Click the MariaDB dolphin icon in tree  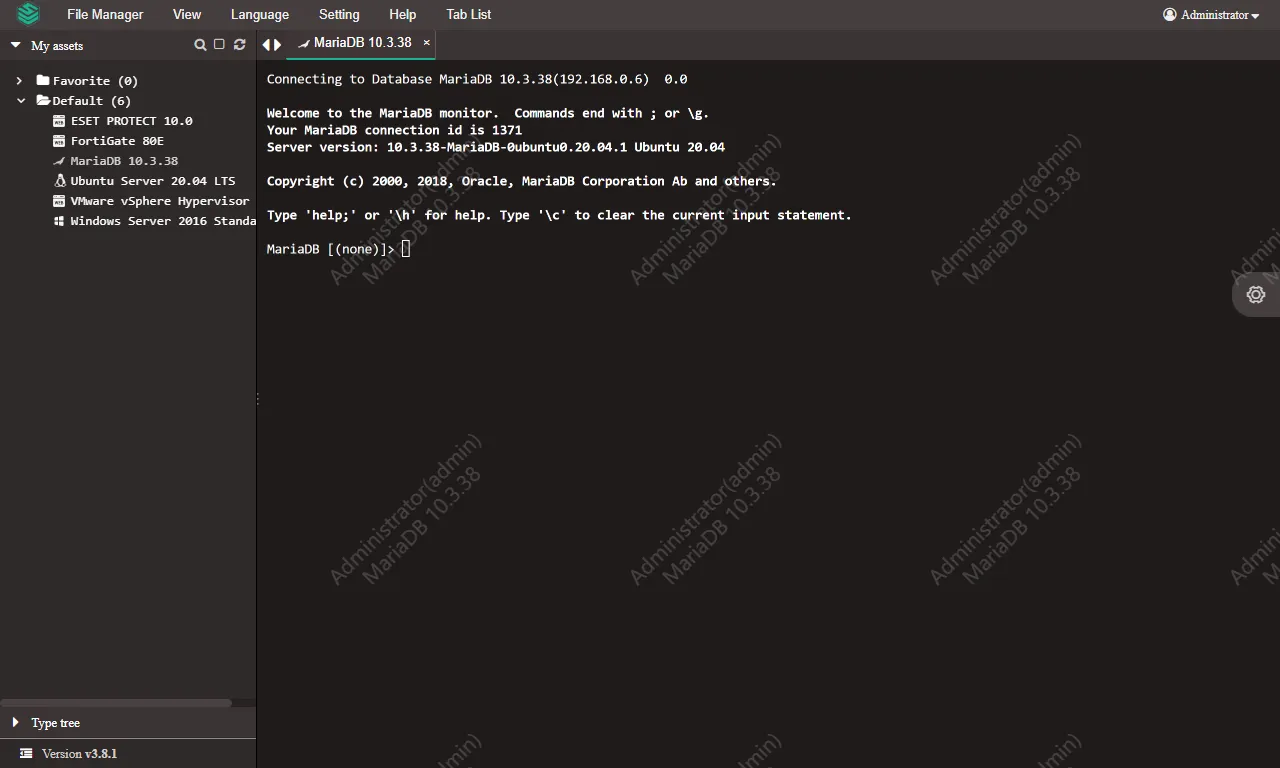(x=59, y=161)
